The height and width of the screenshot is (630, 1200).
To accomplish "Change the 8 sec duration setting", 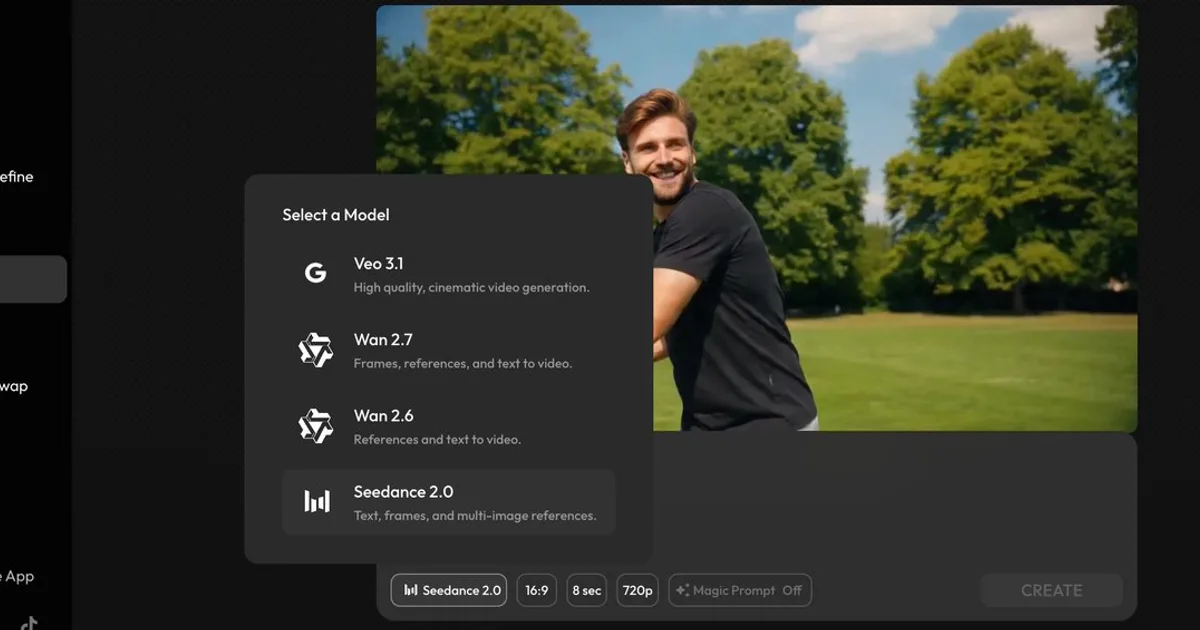I will (x=587, y=590).
